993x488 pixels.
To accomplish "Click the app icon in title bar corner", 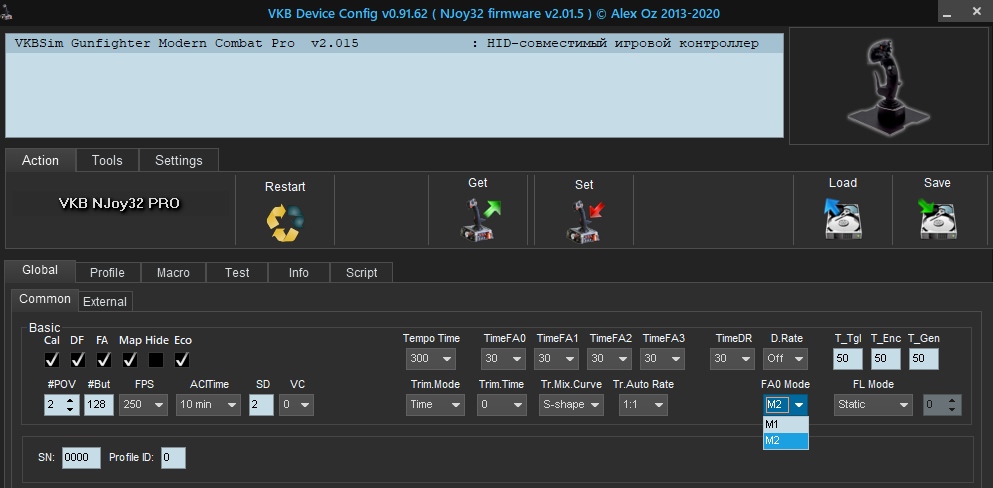I will [8, 13].
